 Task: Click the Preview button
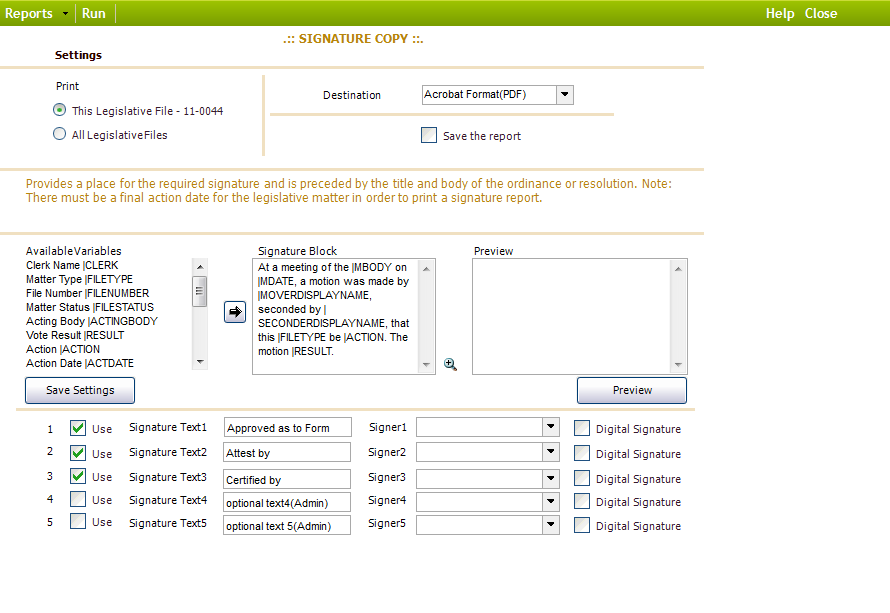(631, 390)
